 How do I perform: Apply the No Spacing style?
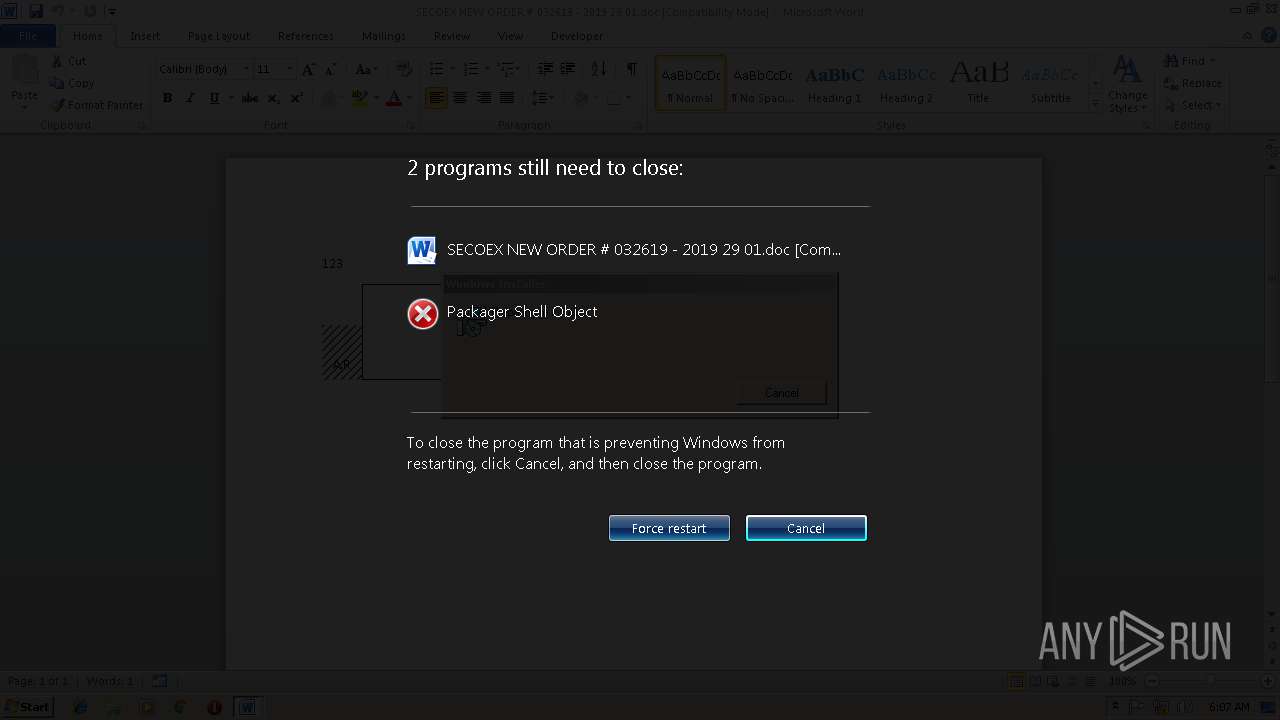coord(762,82)
